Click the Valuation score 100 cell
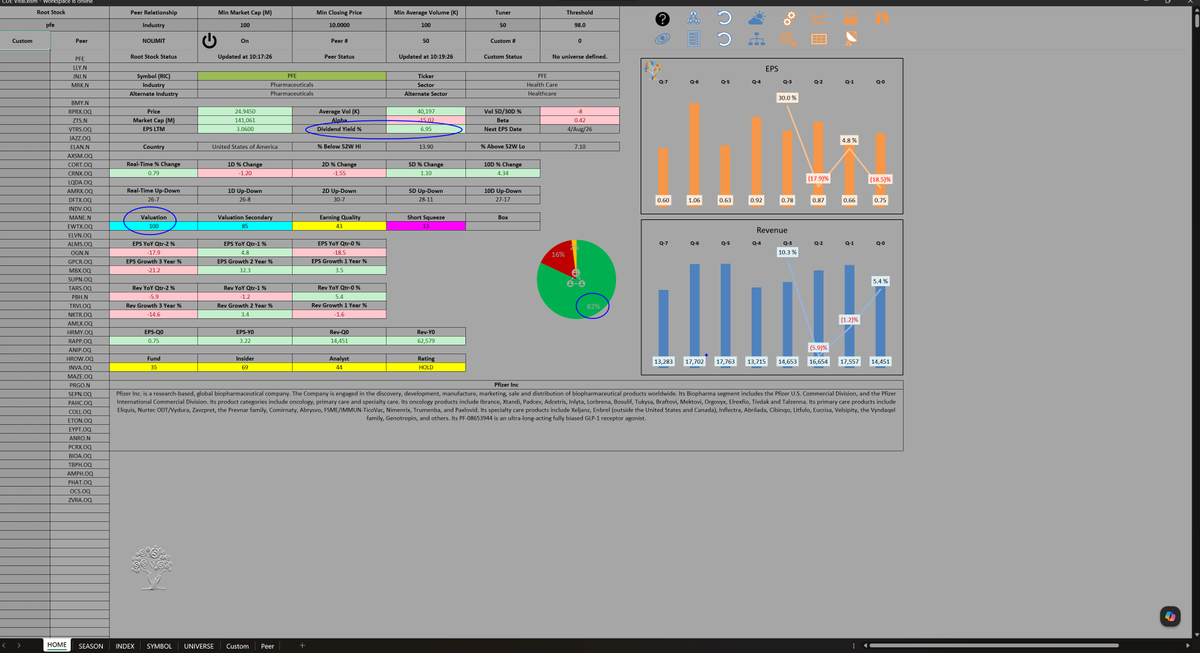The image size is (1200, 653). click(x=154, y=226)
